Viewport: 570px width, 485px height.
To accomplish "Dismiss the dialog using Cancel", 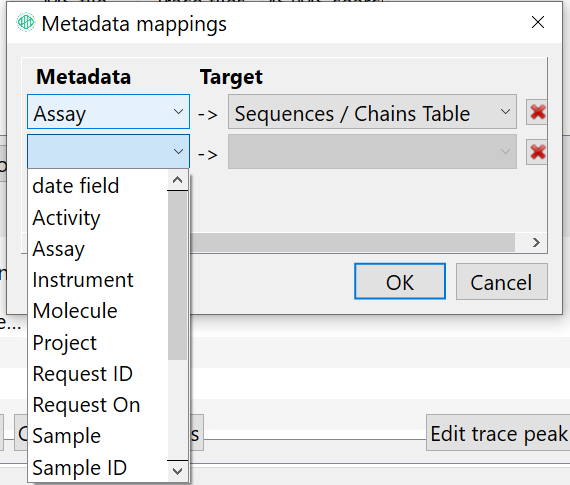I will point(502,282).
